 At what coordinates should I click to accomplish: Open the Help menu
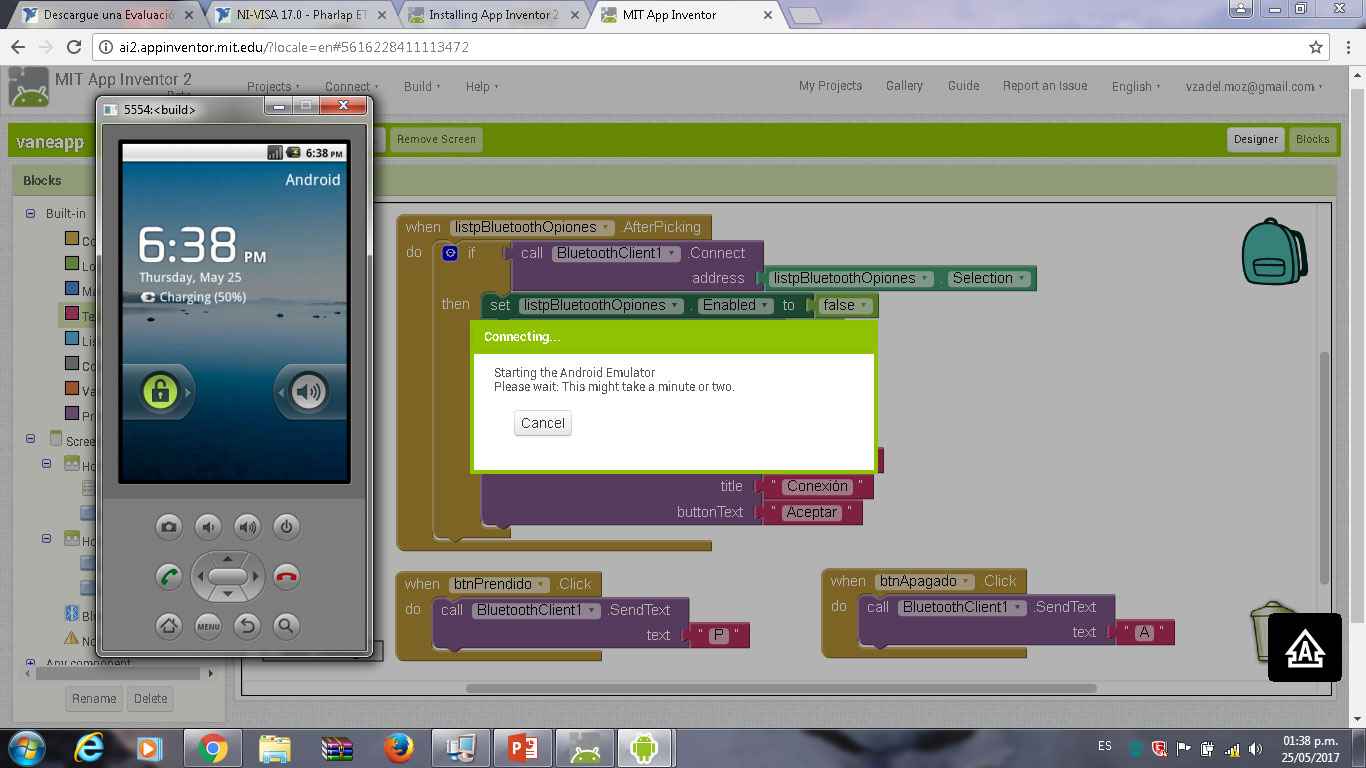point(482,86)
